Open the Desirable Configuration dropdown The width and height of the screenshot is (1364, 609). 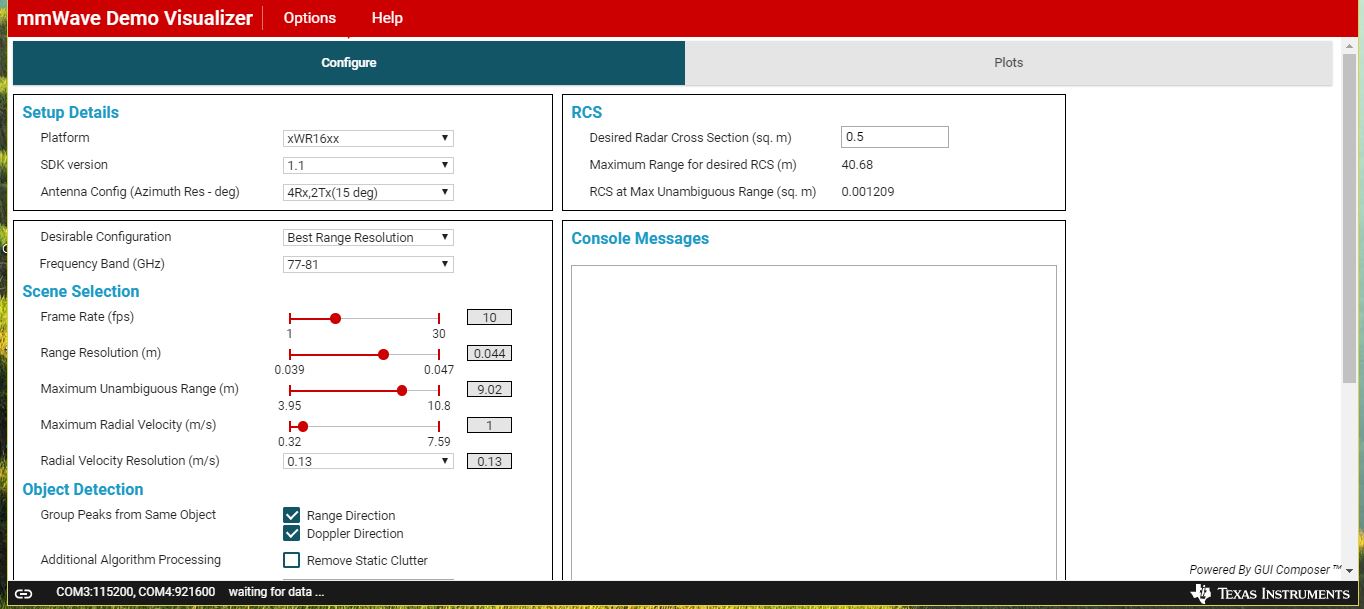tap(368, 237)
